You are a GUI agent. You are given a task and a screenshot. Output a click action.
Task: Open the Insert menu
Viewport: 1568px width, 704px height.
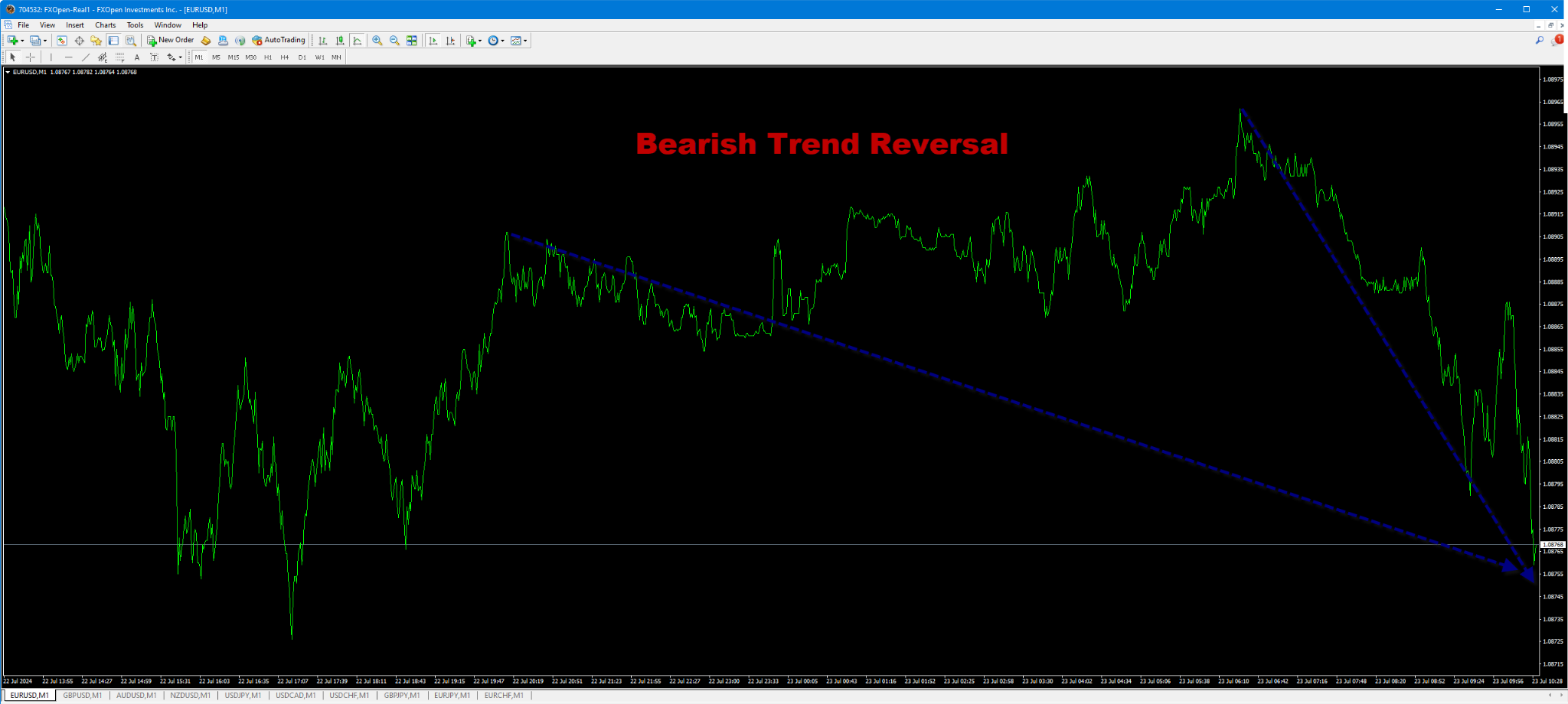click(x=75, y=25)
